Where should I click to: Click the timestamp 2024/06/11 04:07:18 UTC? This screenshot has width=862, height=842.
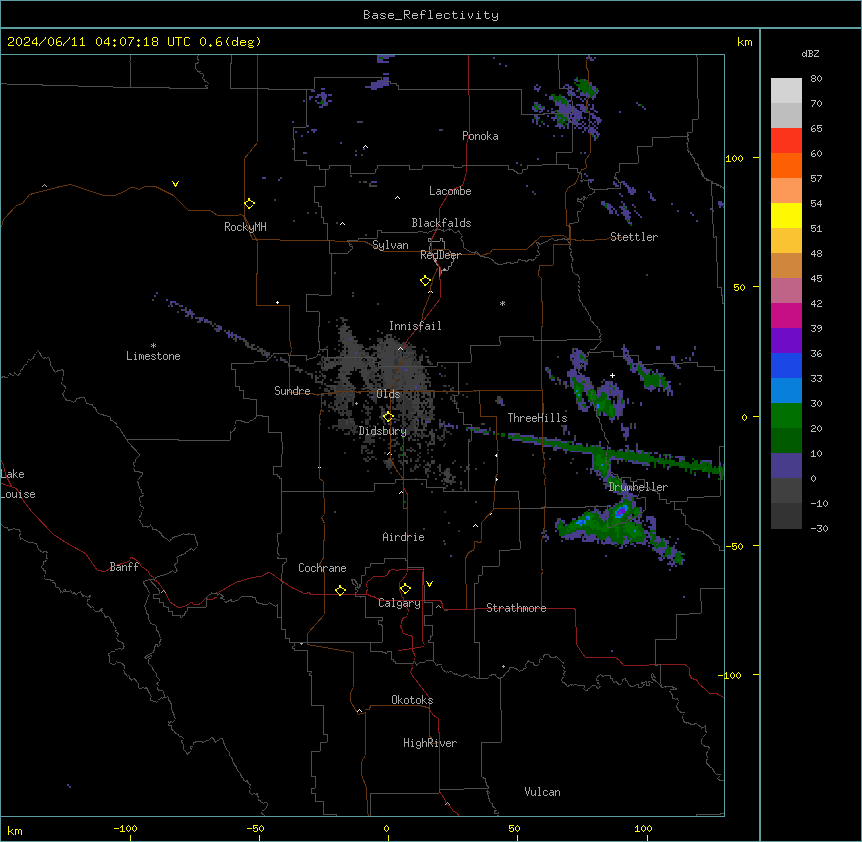99,42
